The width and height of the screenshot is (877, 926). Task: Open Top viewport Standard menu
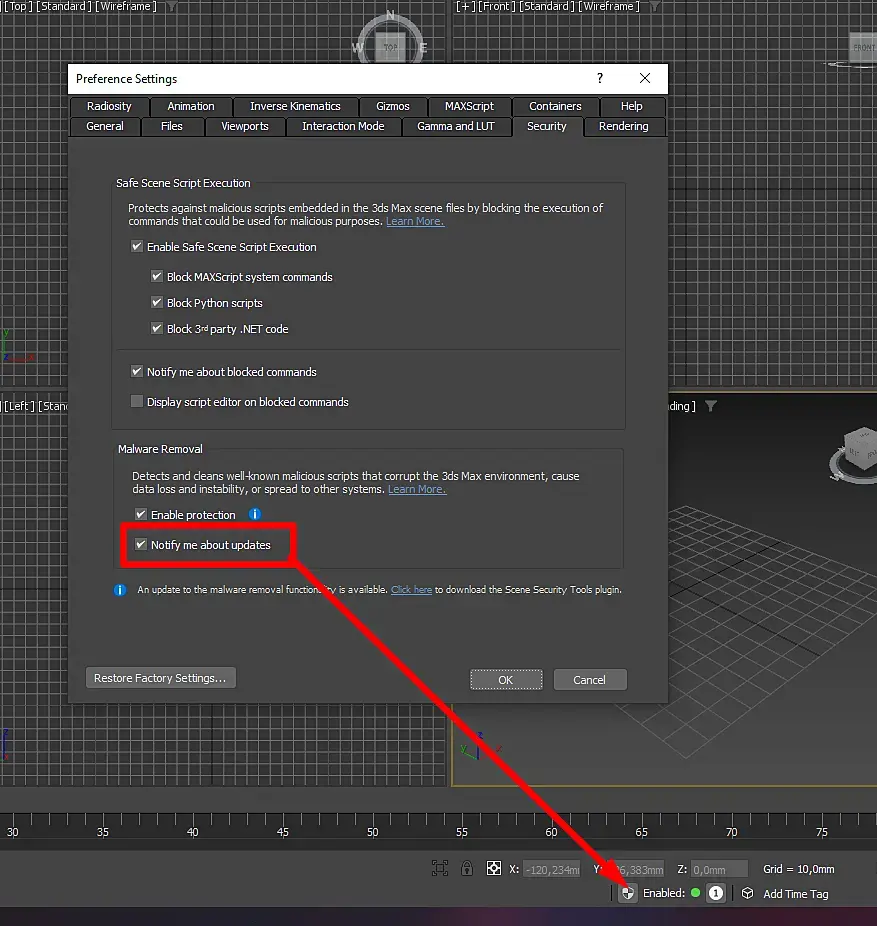(64, 6)
